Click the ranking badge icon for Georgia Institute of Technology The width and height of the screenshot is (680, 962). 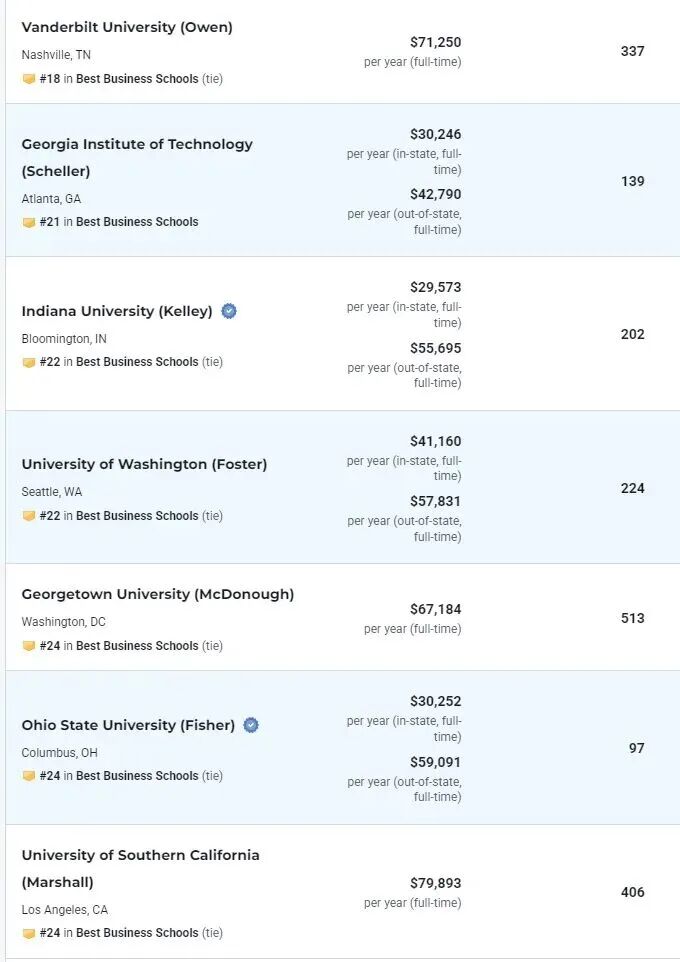pyautogui.click(x=28, y=222)
